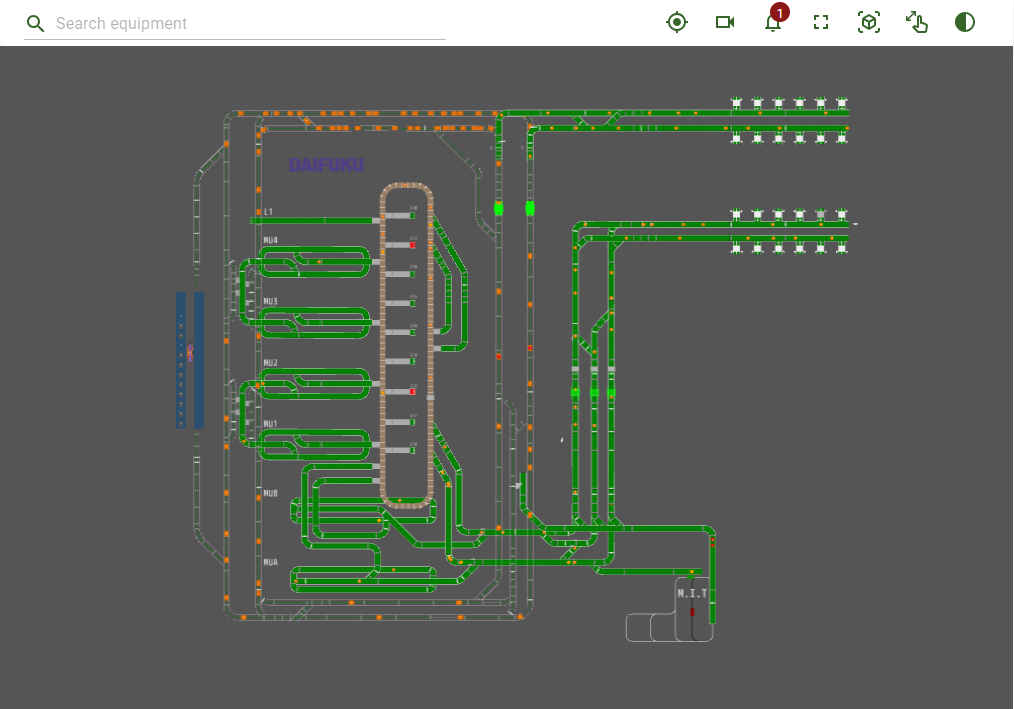Open the video camera view
This screenshot has height=709, width=1014.
click(725, 22)
